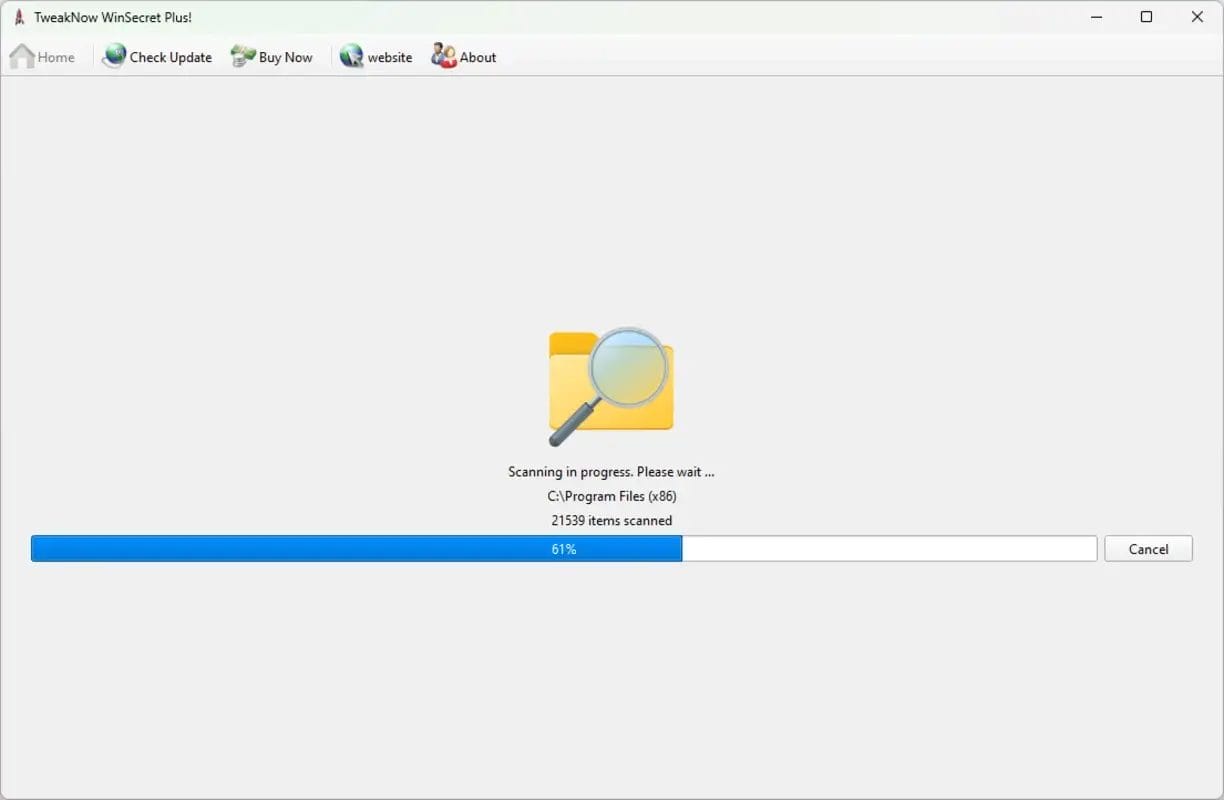
Task: Minimize the TweakNow window
Action: 1096,17
